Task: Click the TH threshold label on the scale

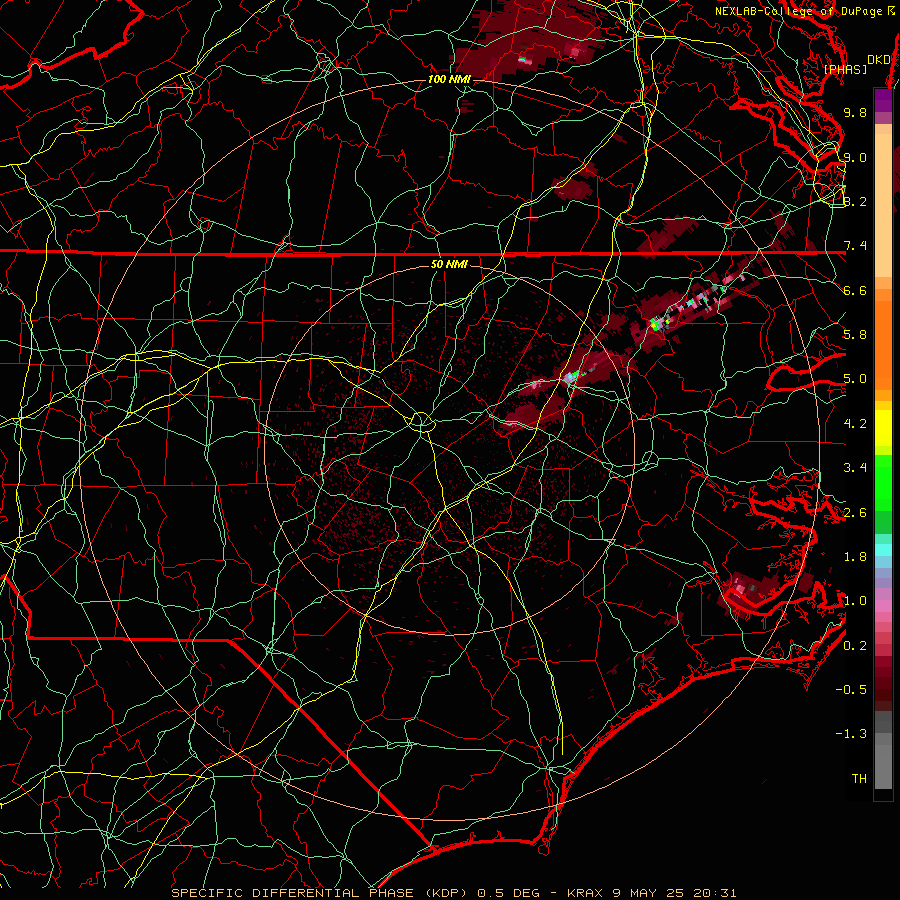Action: (859, 779)
